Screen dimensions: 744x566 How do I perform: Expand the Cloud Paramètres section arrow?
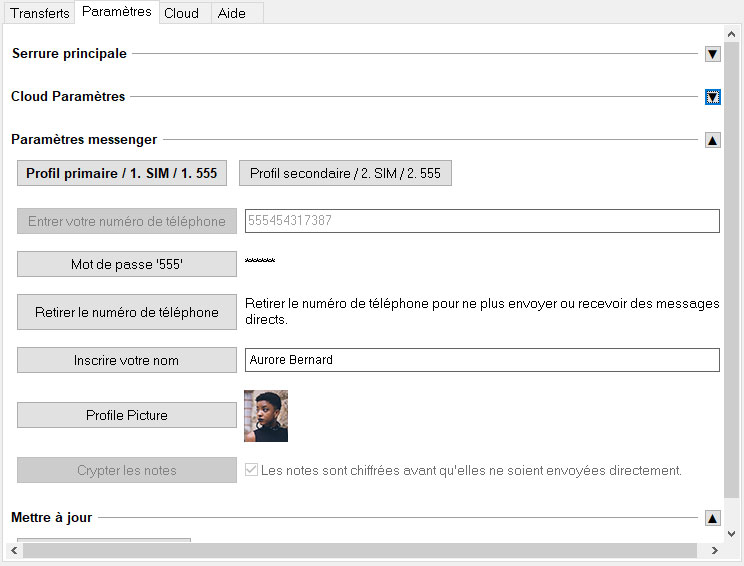point(712,97)
